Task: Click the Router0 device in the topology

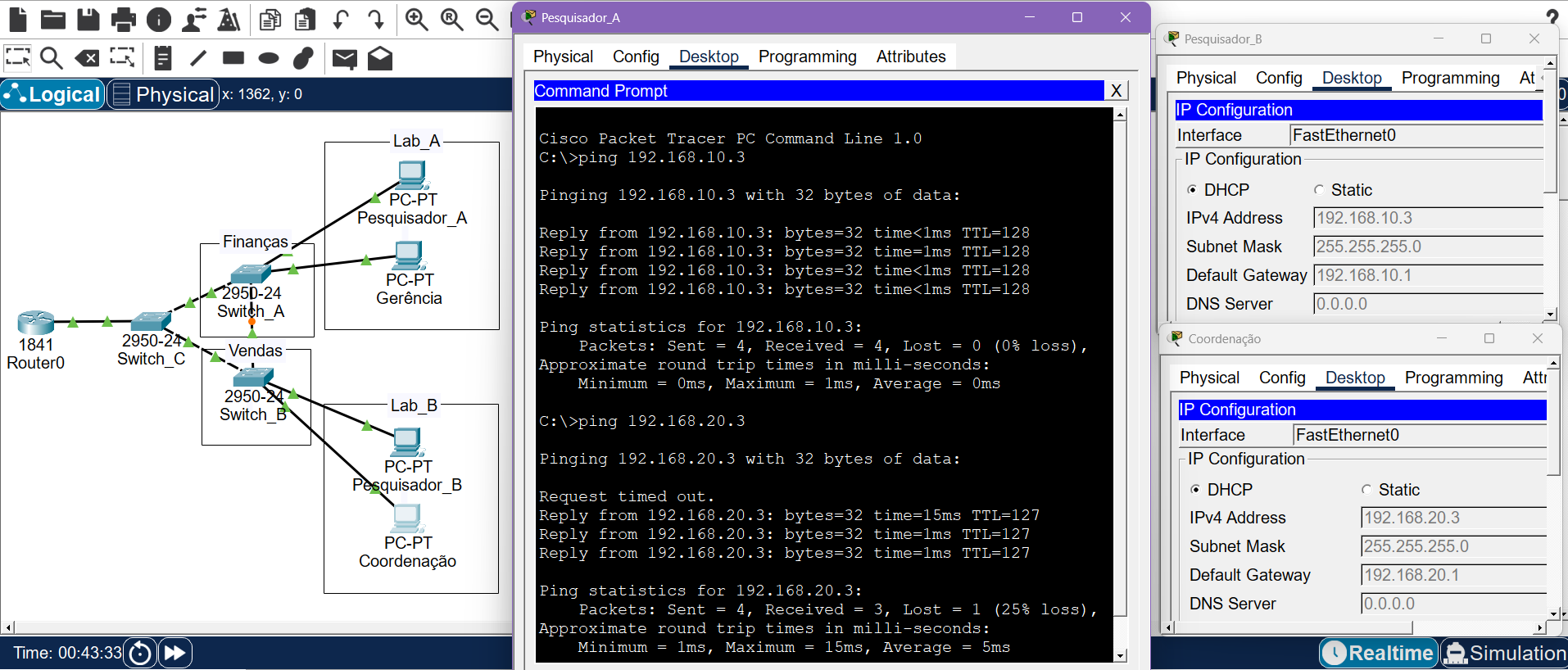Action: (x=36, y=322)
